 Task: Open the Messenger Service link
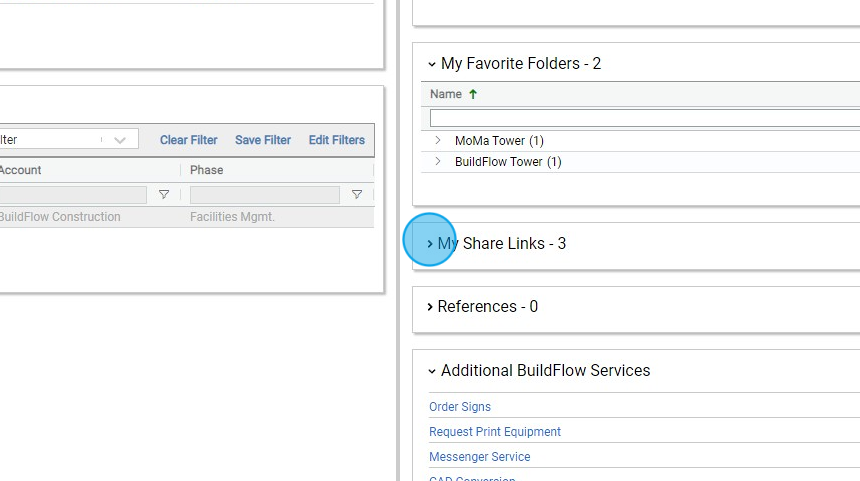point(480,457)
